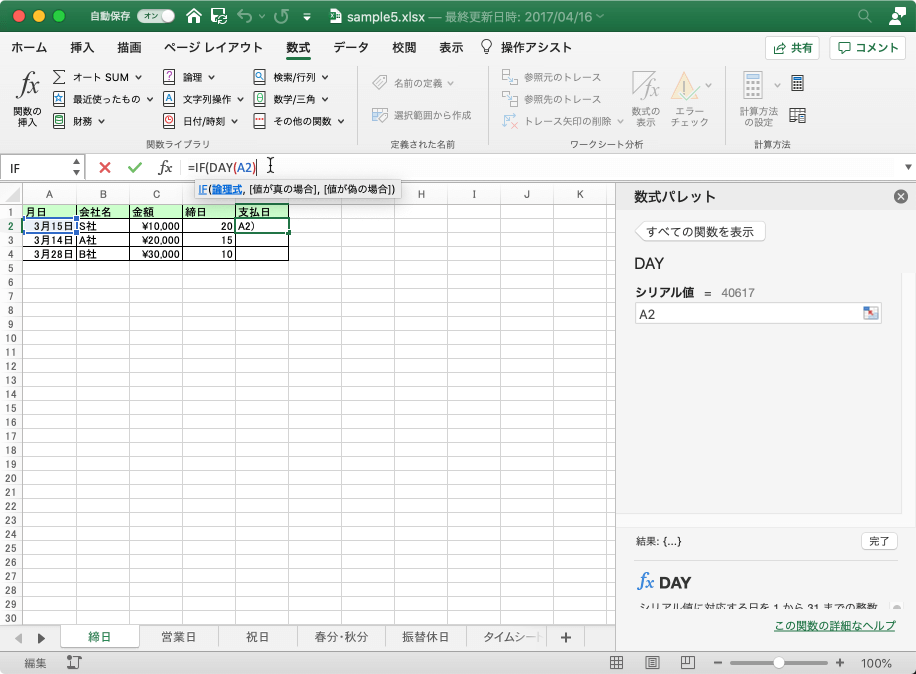Click the Error Checking (エラーチェック) icon
This screenshot has height=674, width=916.
(x=685, y=86)
